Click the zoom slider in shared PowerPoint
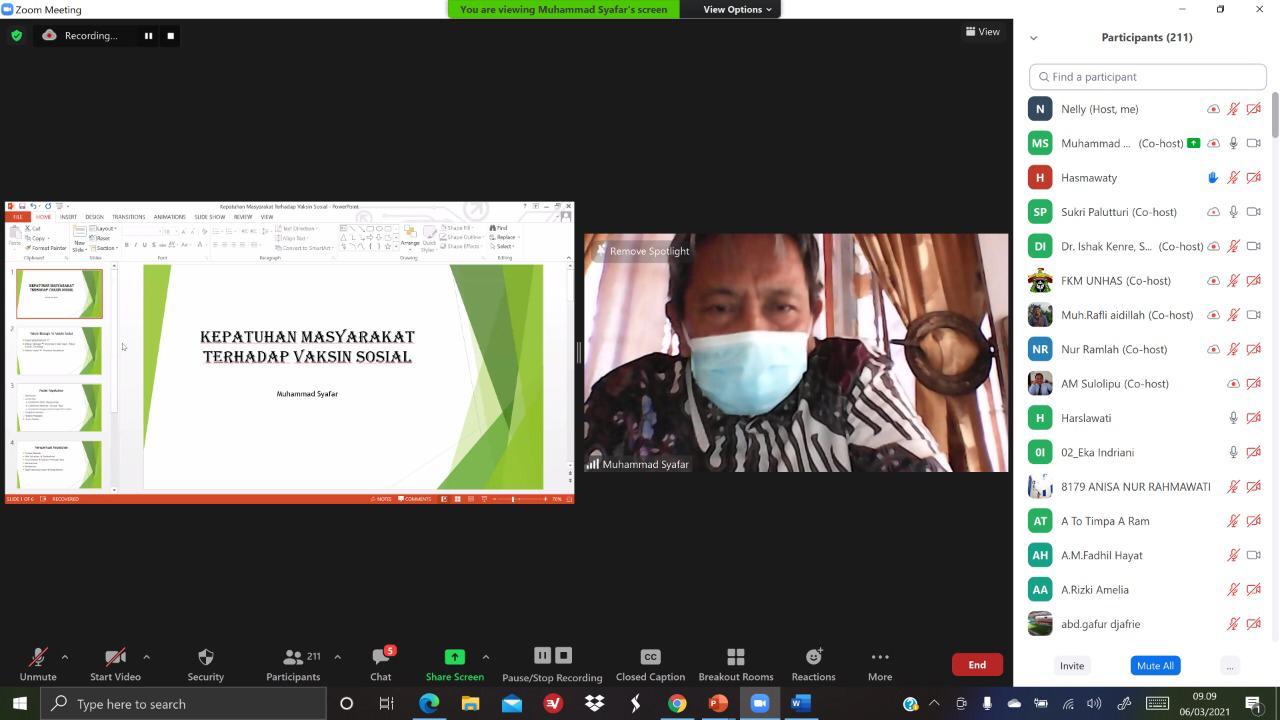 pyautogui.click(x=513, y=498)
